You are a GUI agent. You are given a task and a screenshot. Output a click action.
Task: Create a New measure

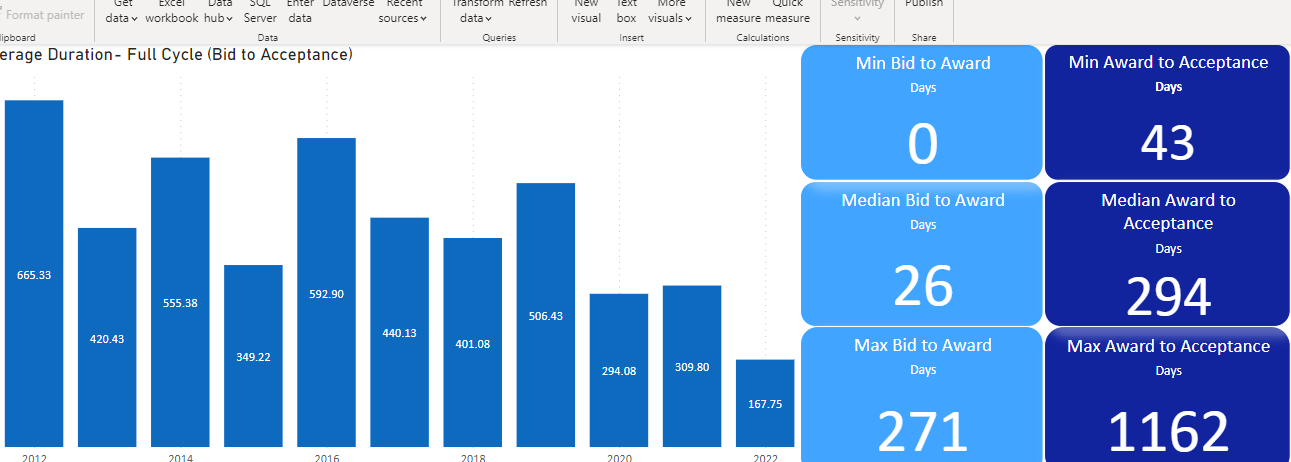(x=738, y=11)
